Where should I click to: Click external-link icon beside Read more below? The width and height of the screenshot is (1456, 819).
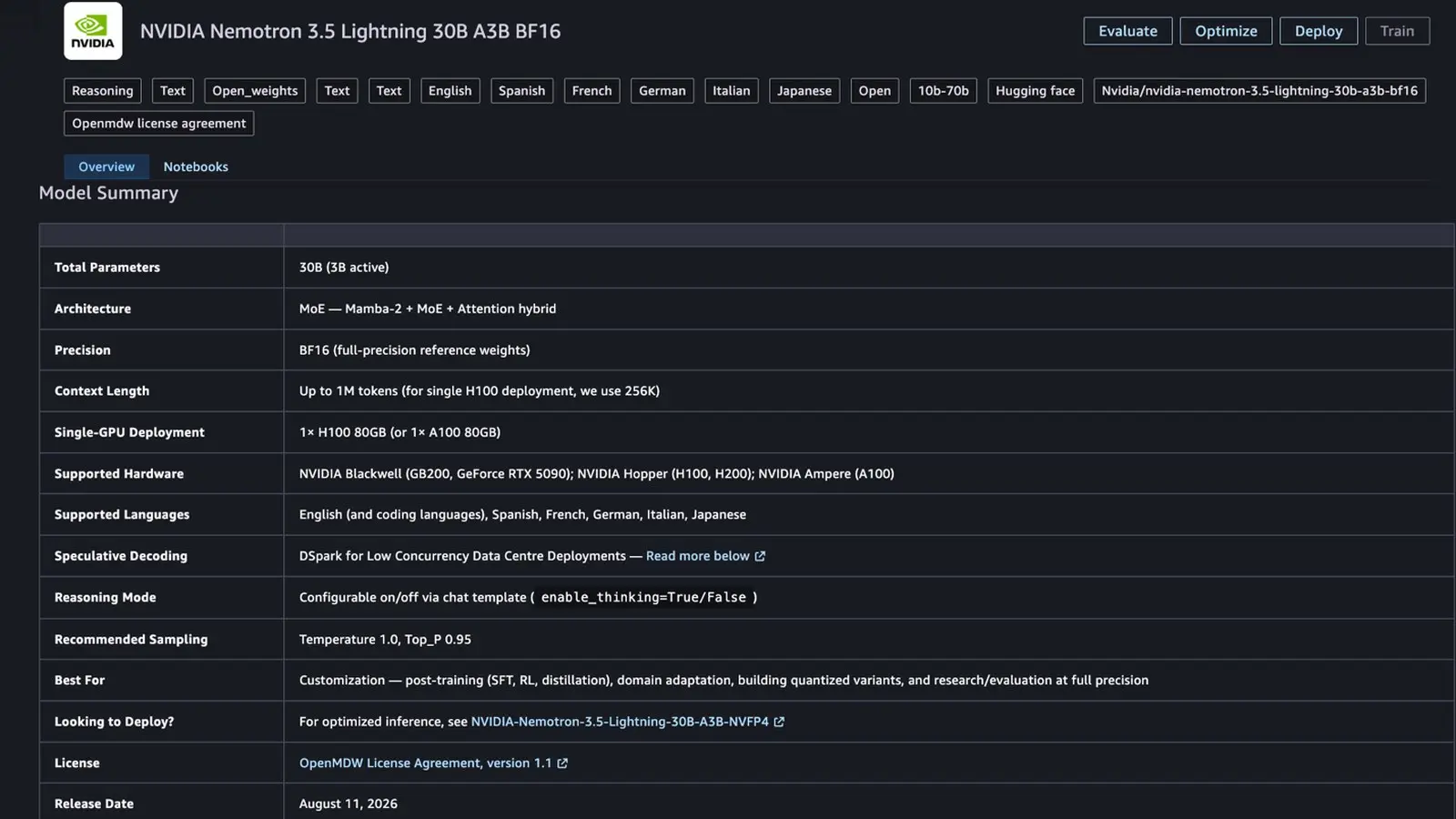(760, 556)
